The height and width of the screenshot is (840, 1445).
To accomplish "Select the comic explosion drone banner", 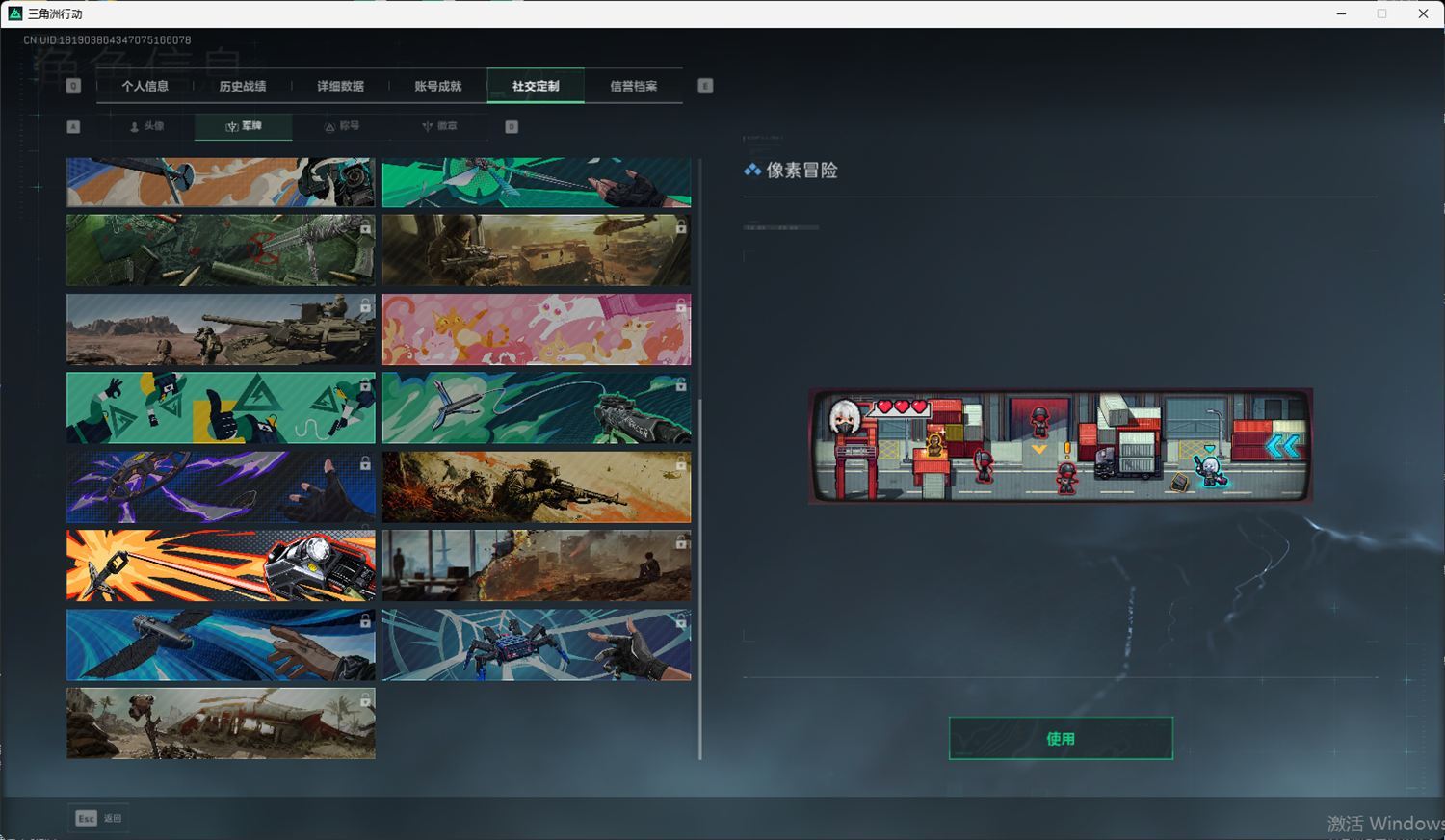I will click(x=220, y=565).
